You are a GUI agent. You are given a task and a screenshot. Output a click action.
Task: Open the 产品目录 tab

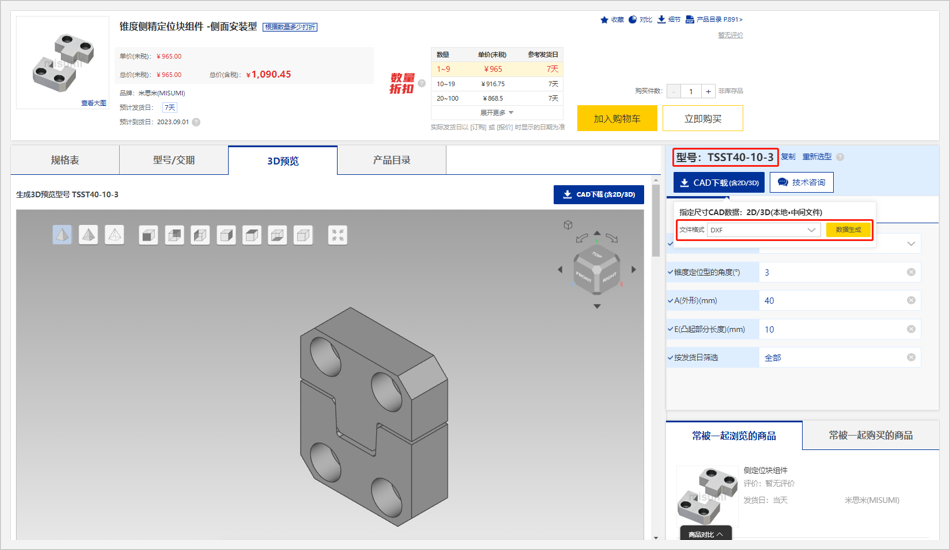[x=391, y=160]
